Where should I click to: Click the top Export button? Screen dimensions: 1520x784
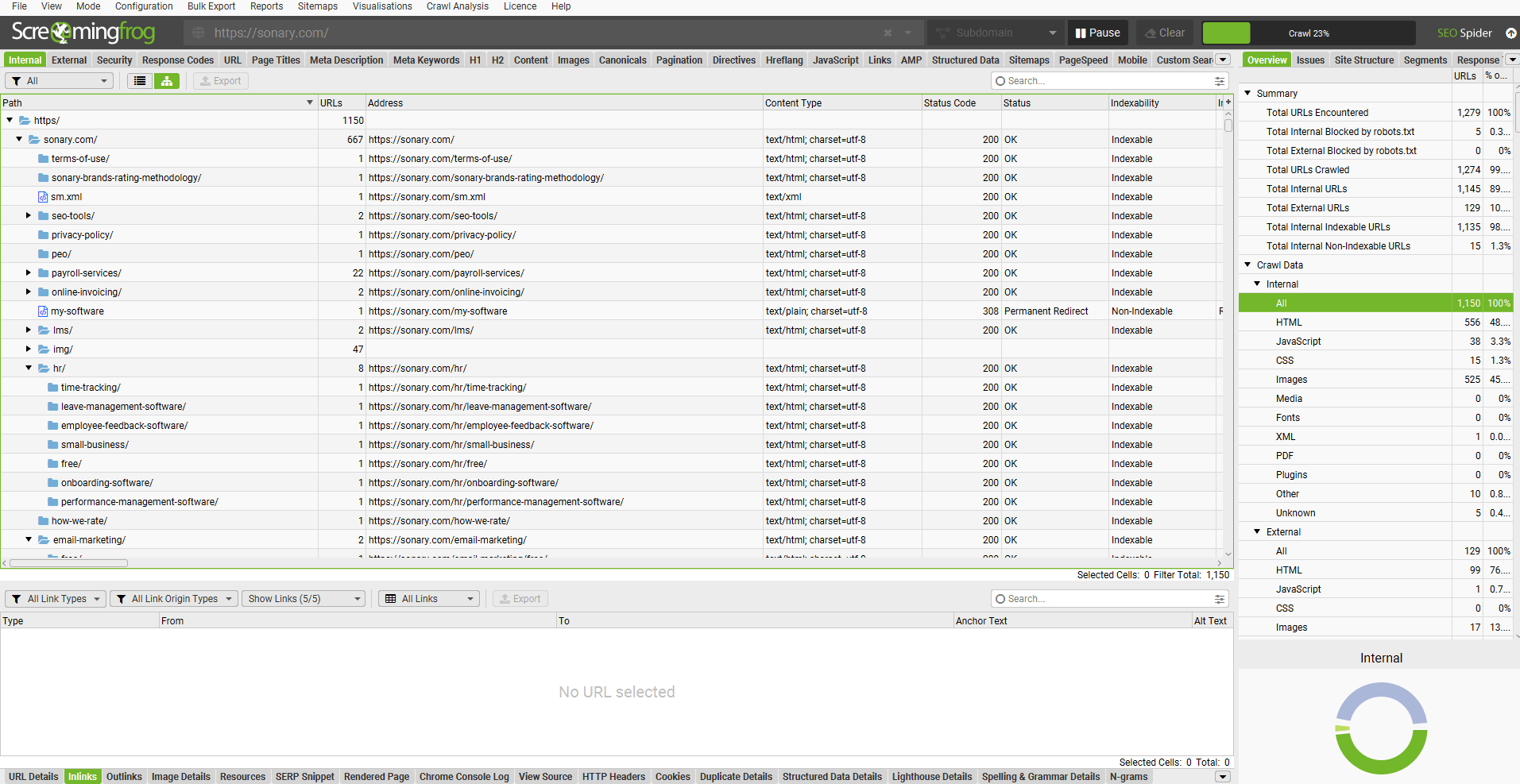tap(220, 81)
